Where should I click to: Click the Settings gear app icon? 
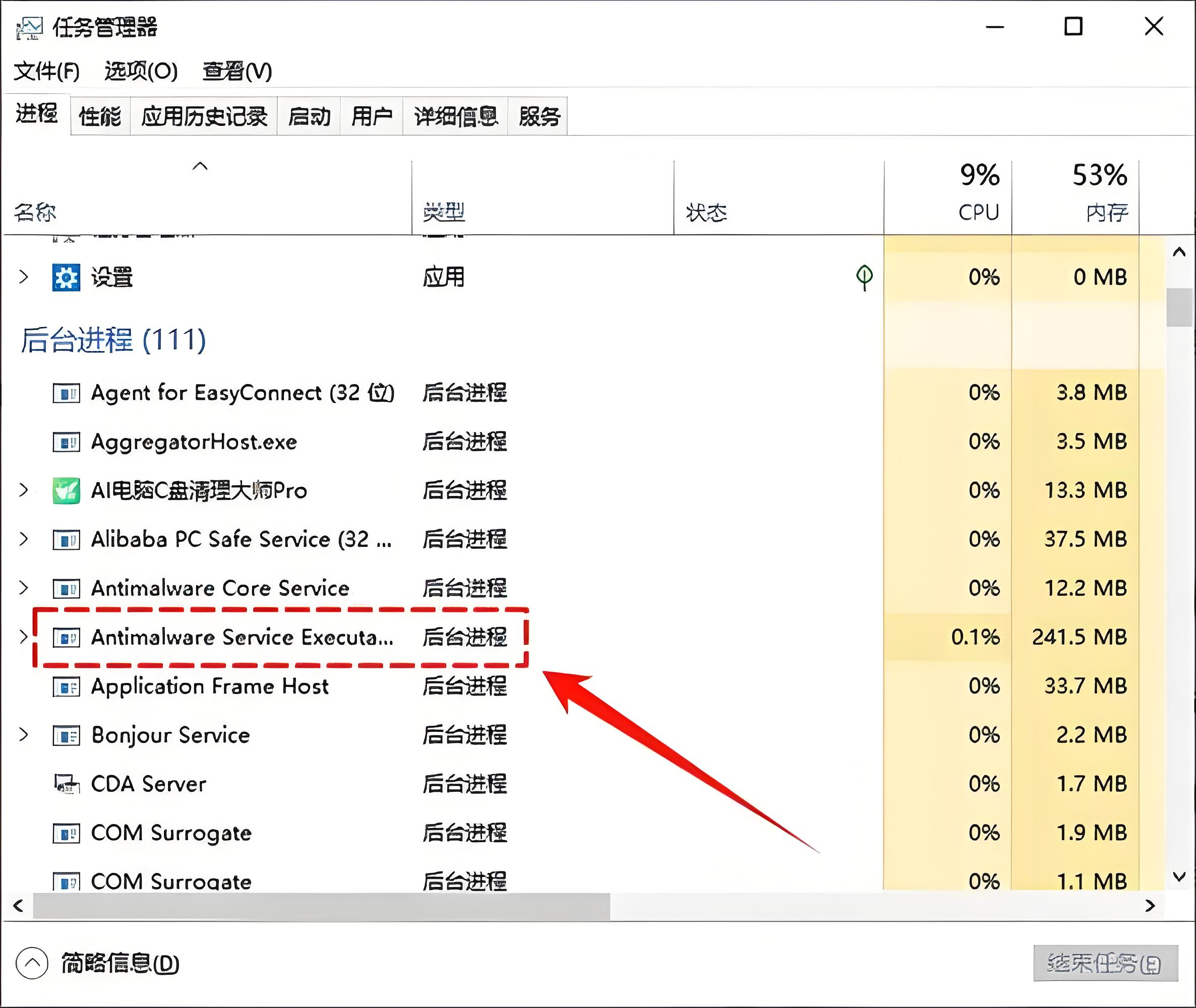pyautogui.click(x=67, y=277)
